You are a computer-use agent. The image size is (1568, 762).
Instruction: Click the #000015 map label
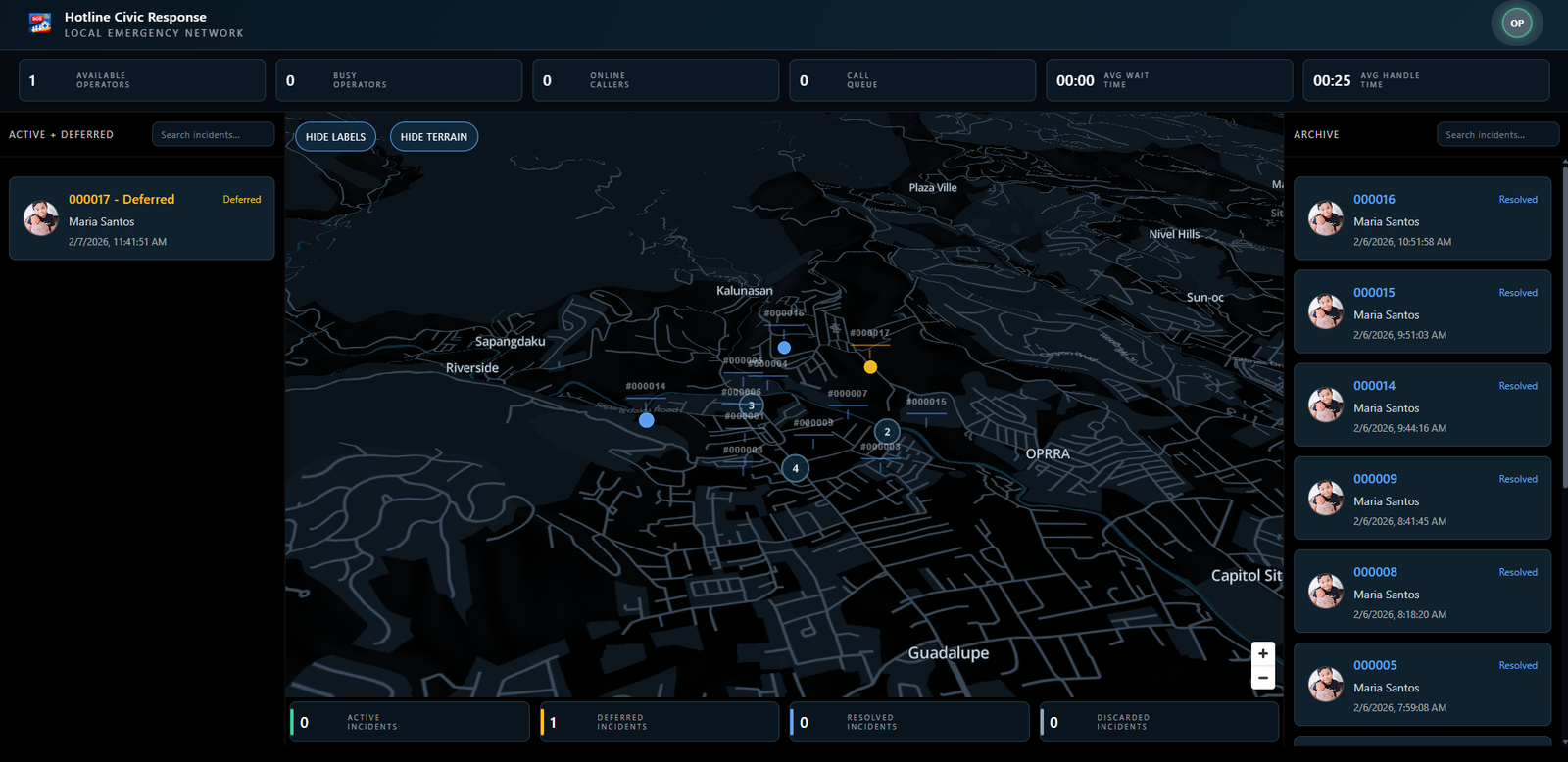pos(926,402)
